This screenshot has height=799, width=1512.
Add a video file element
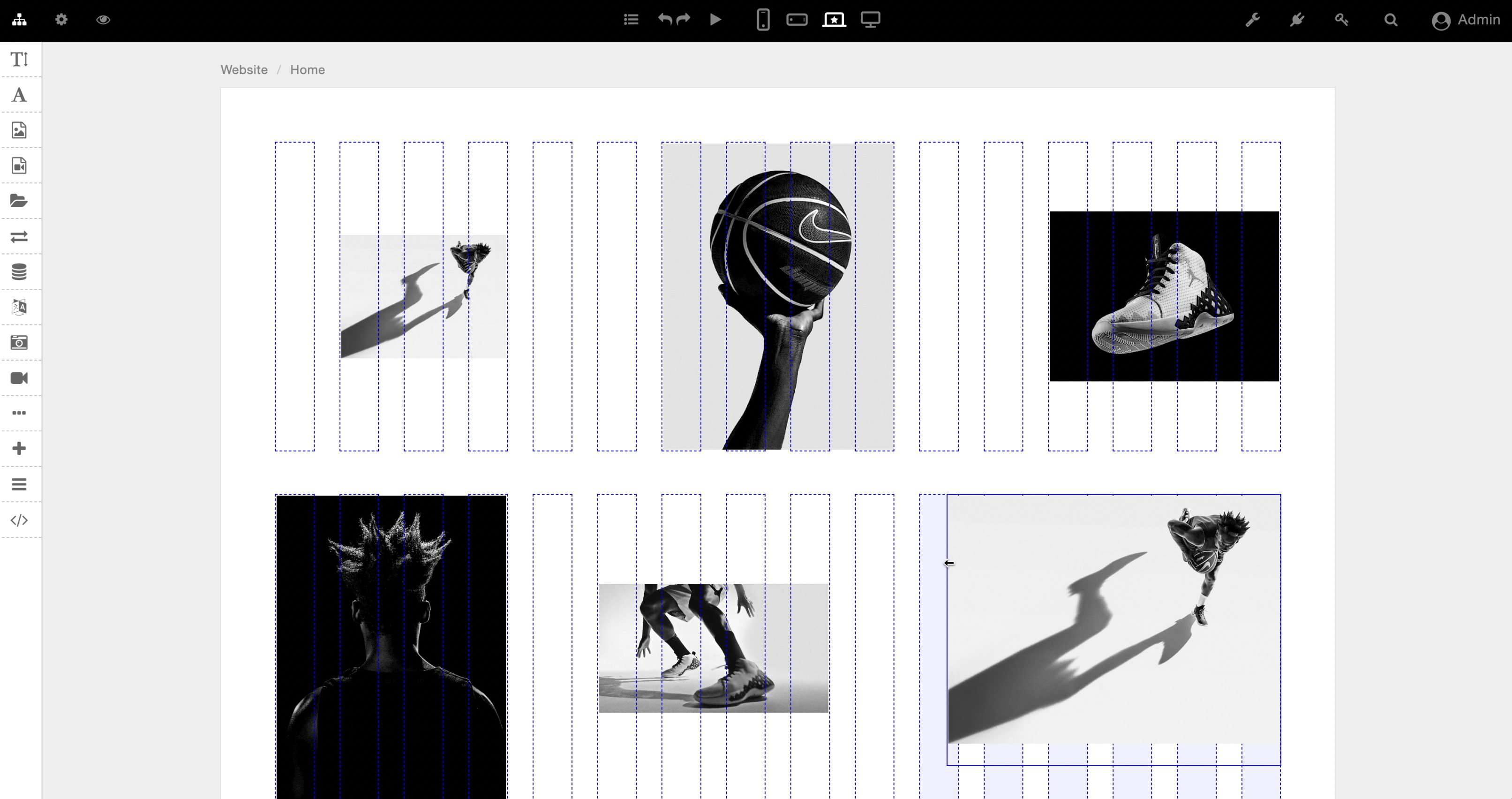(x=19, y=166)
